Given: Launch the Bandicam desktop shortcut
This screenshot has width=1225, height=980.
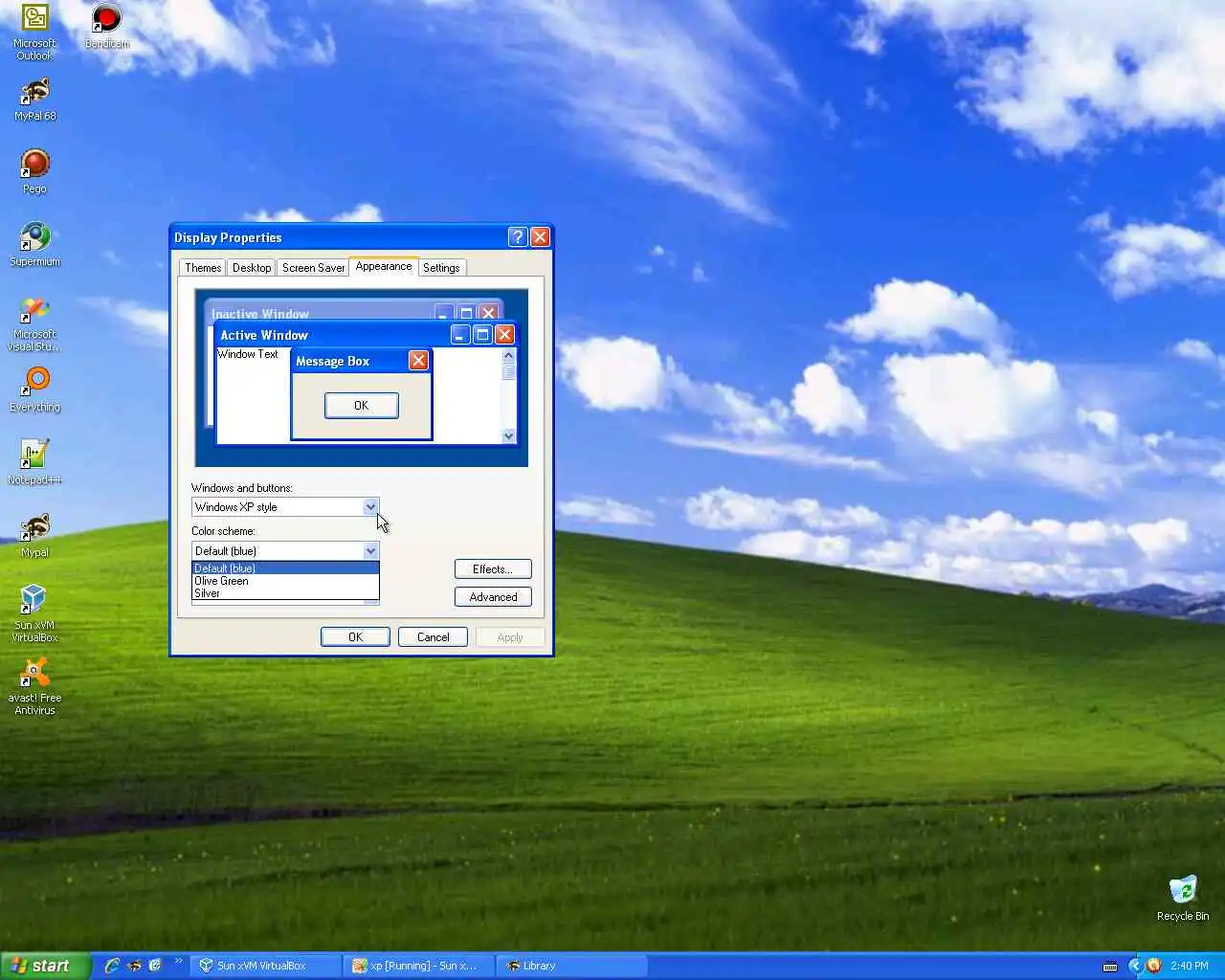Looking at the screenshot, I should [106, 27].
